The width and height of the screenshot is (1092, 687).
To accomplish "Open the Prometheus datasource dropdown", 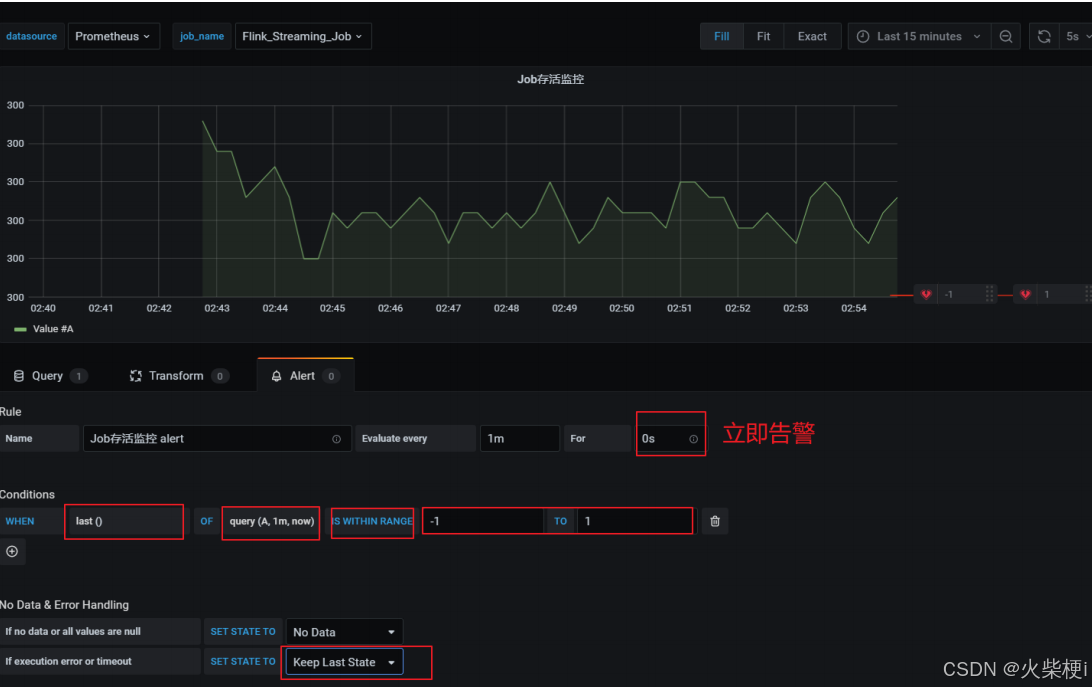I will coord(114,36).
